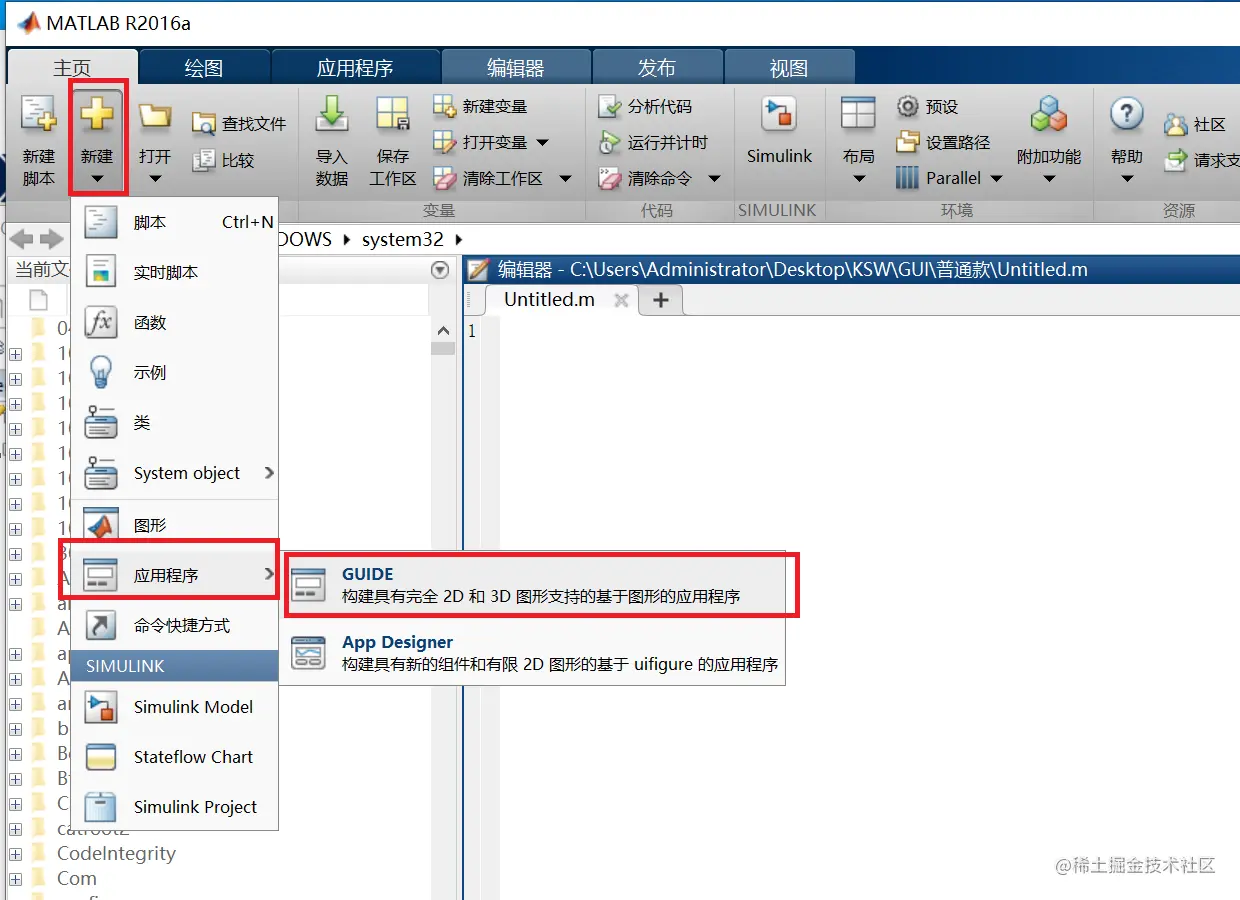Click the 打开 folder icon

[155, 115]
